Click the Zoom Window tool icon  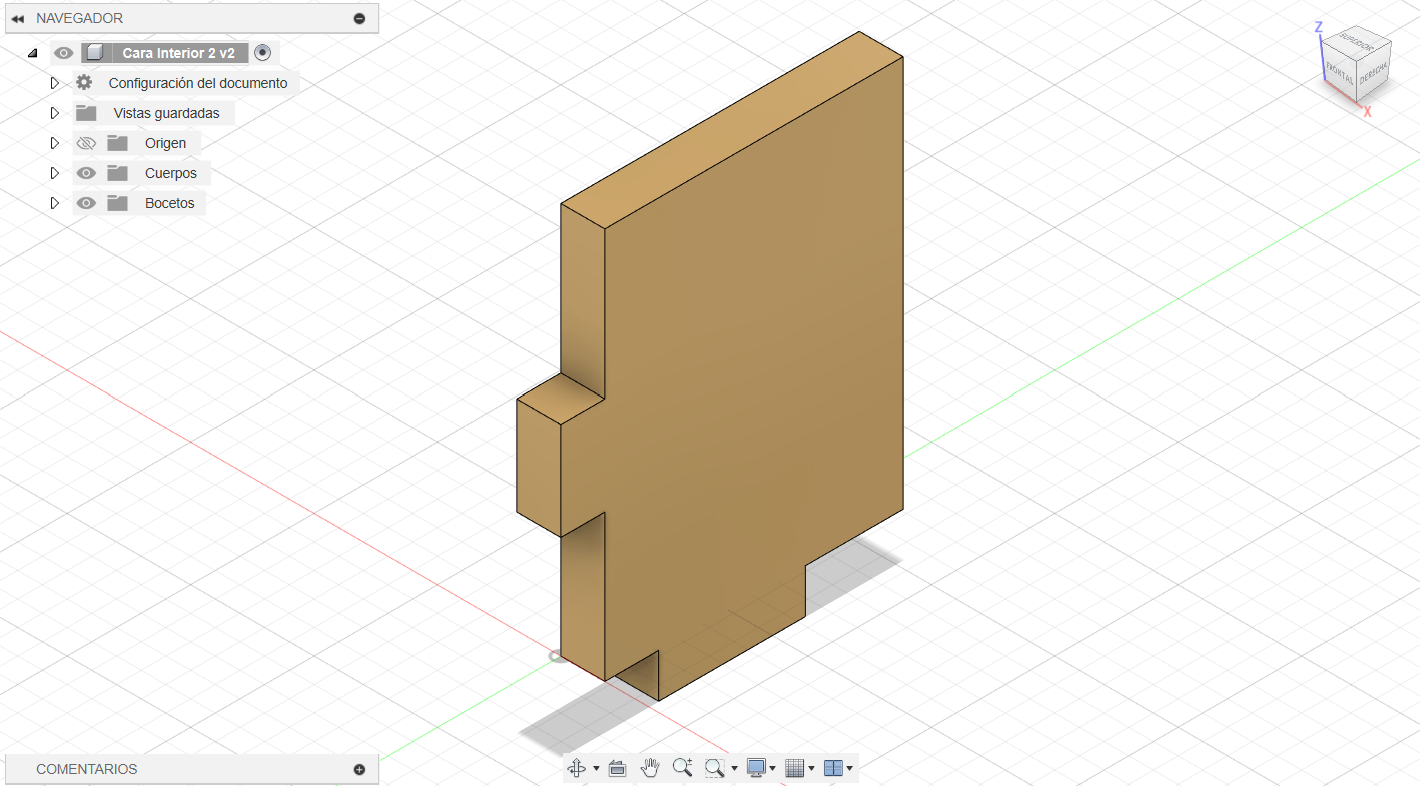[715, 768]
